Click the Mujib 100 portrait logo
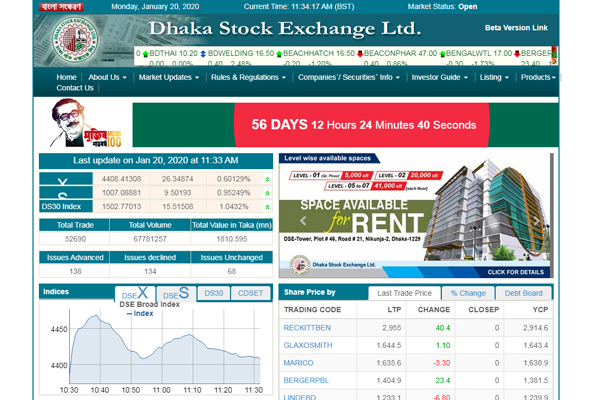The width and height of the screenshot is (600, 400). [x=85, y=123]
